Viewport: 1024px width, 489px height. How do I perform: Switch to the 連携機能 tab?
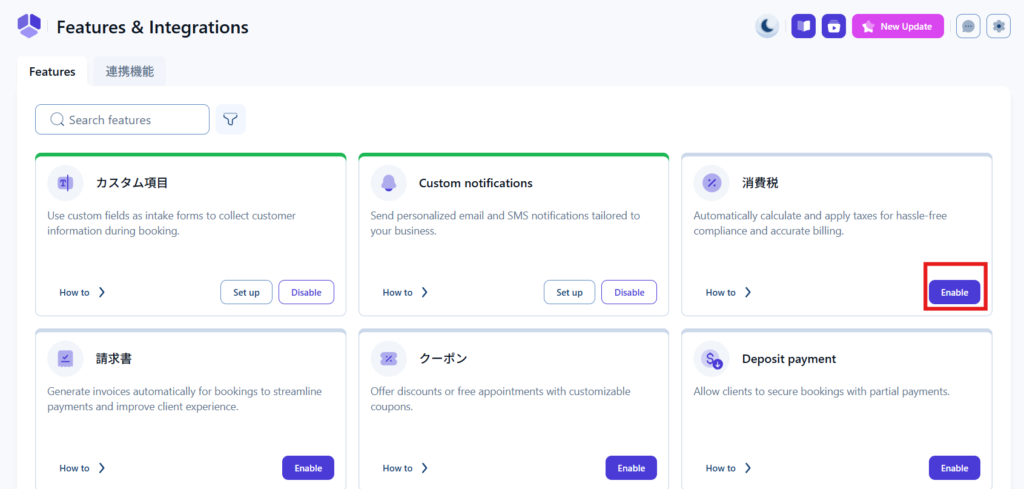click(129, 72)
